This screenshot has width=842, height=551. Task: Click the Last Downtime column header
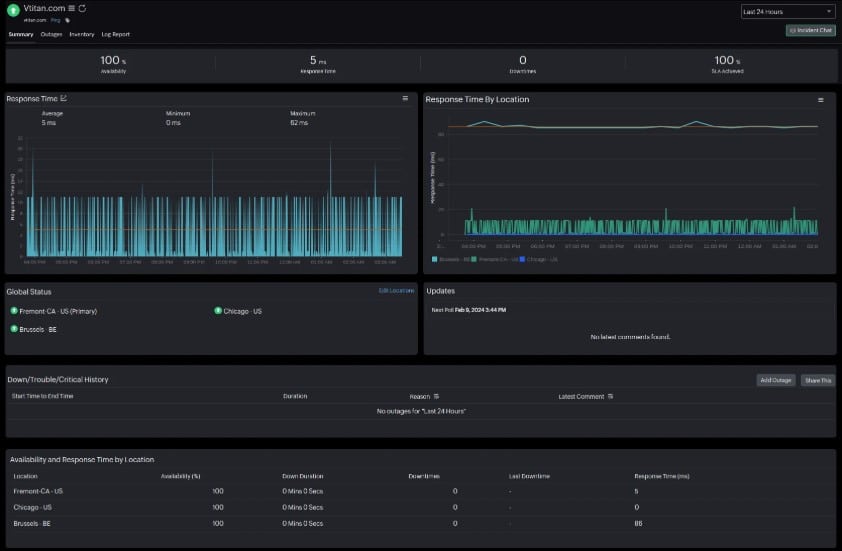point(529,476)
